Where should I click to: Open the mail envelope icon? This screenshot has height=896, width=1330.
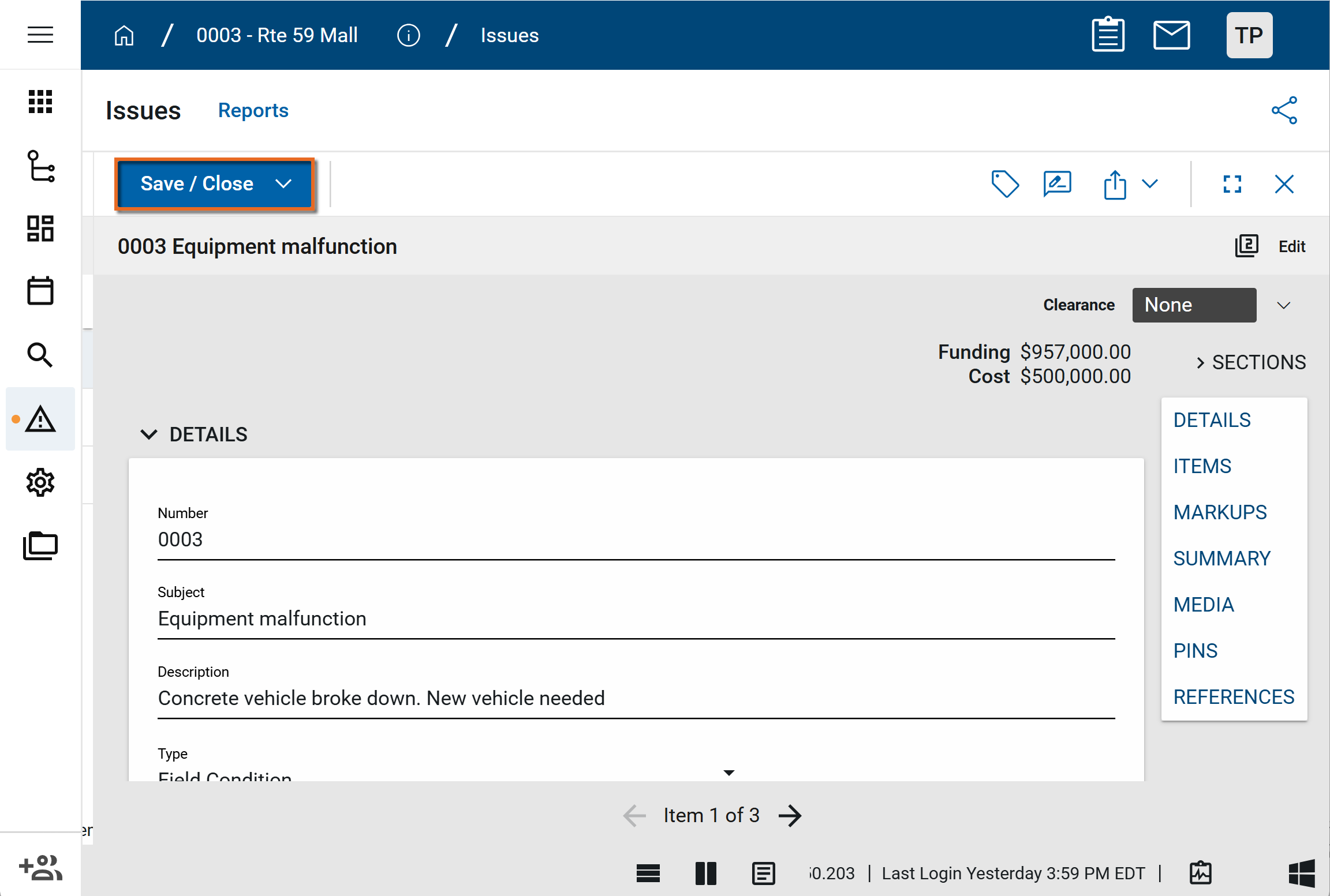pos(1171,35)
